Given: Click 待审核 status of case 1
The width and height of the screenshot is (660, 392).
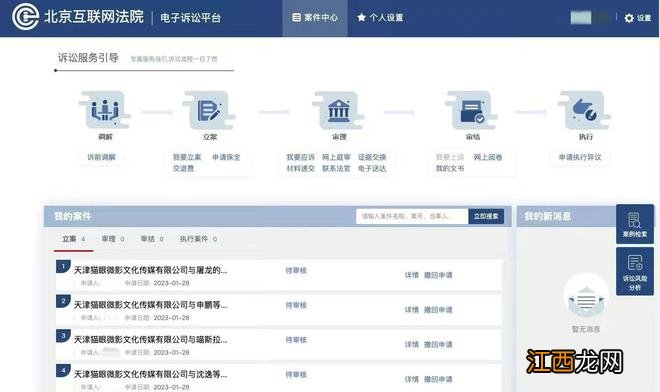Looking at the screenshot, I should [x=296, y=270].
